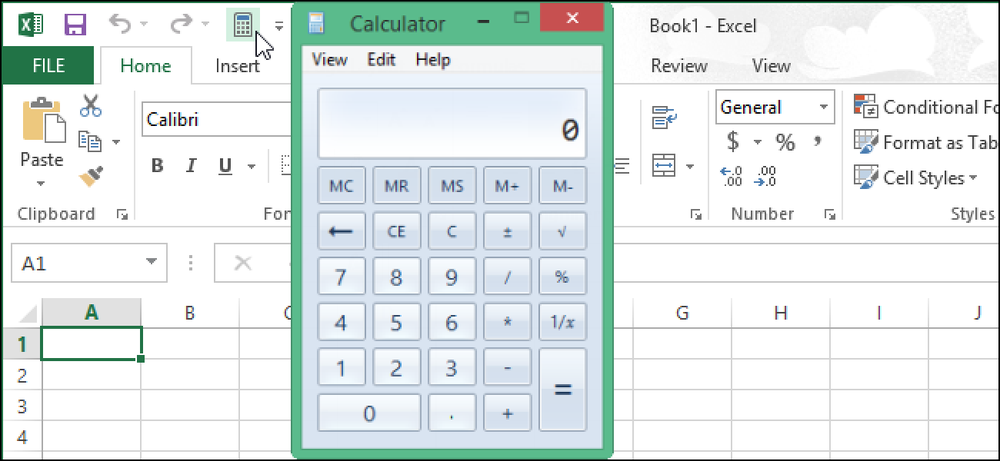1000x461 pixels.
Task: Open Conditional Formatting menu
Action: pyautogui.click(x=925, y=107)
